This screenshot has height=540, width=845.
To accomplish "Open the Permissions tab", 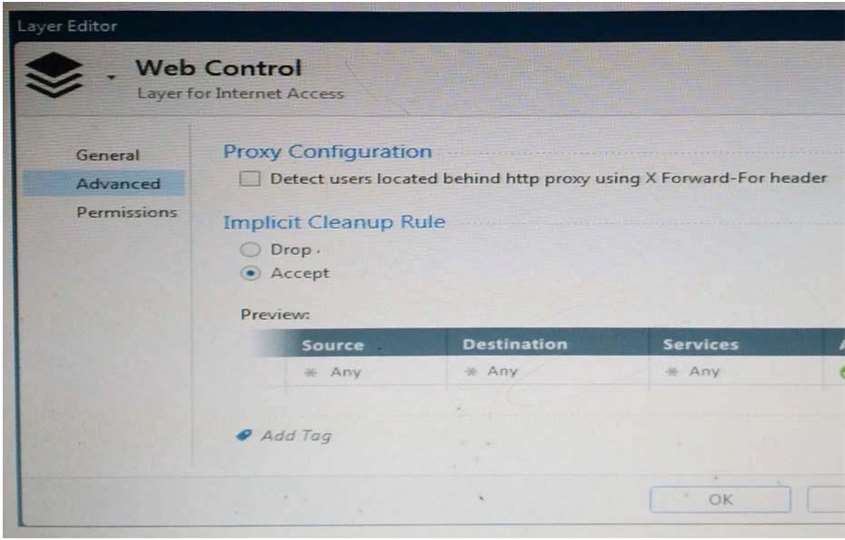I will pyautogui.click(x=127, y=212).
